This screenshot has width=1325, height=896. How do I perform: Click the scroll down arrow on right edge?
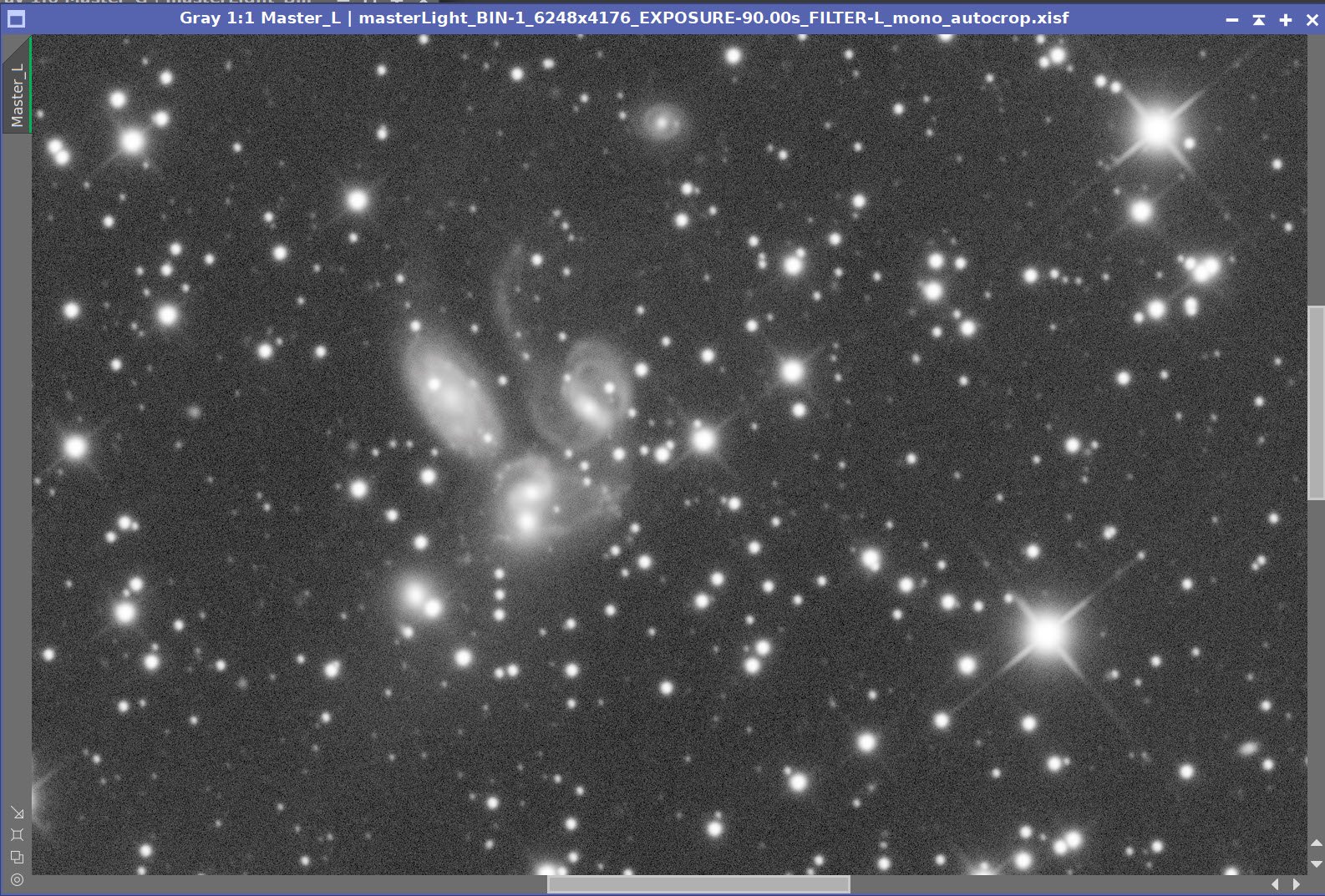pyautogui.click(x=1317, y=864)
